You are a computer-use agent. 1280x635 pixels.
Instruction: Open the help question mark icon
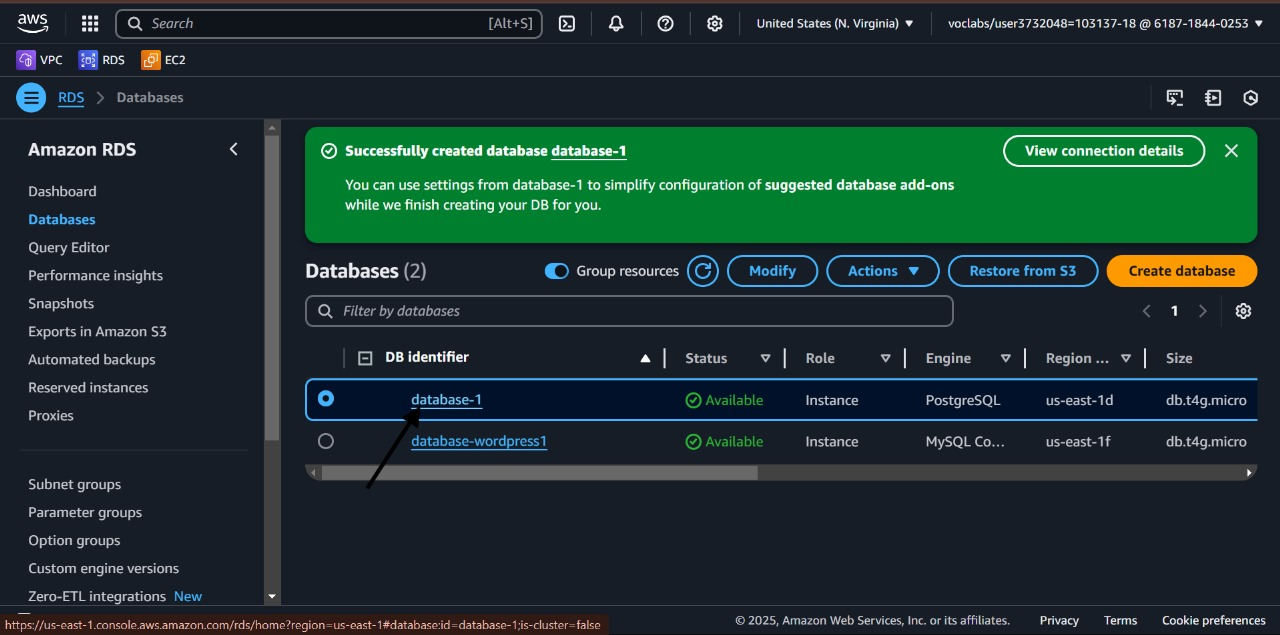click(x=666, y=24)
